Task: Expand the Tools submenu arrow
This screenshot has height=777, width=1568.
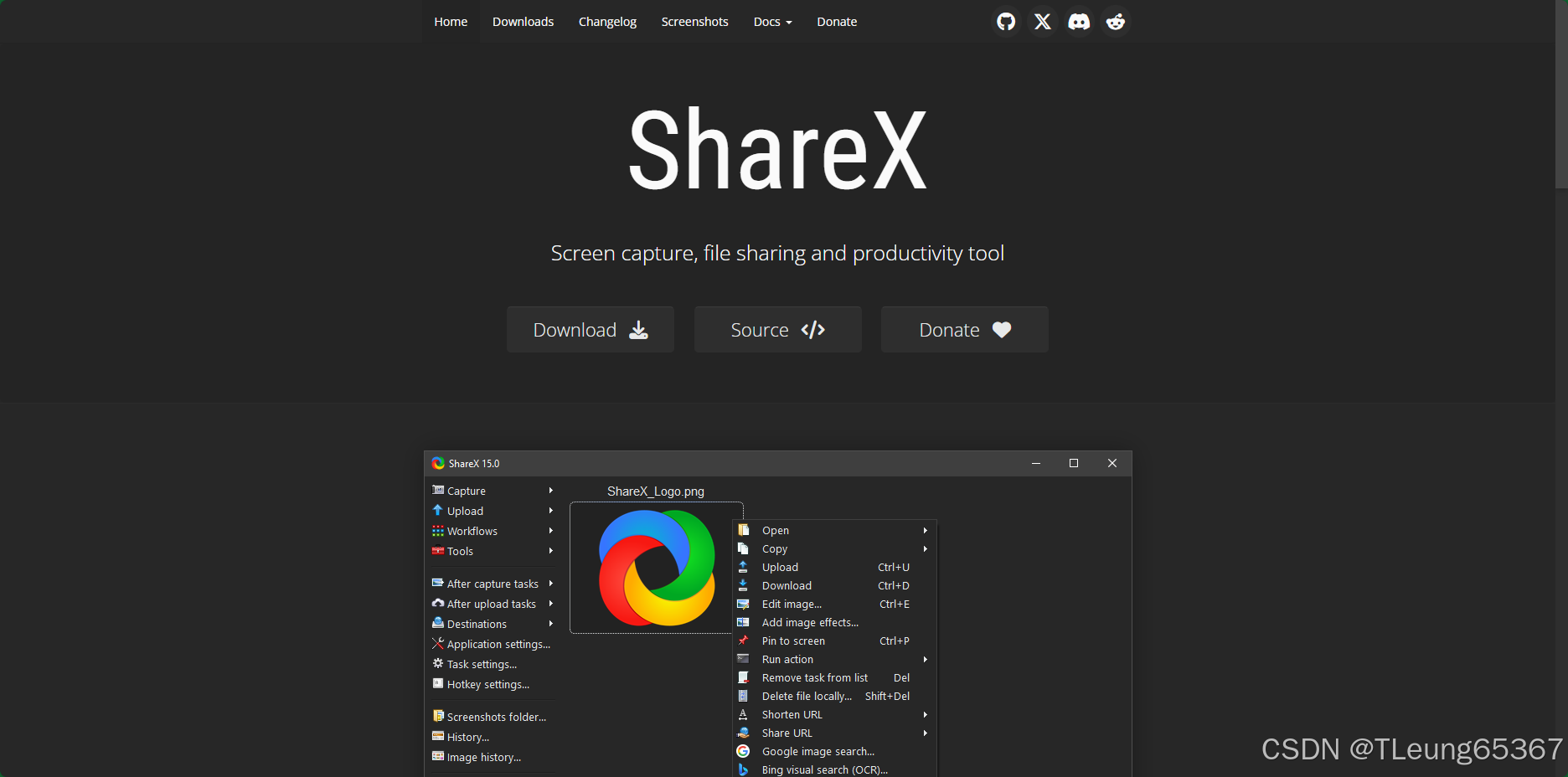Action: point(551,551)
